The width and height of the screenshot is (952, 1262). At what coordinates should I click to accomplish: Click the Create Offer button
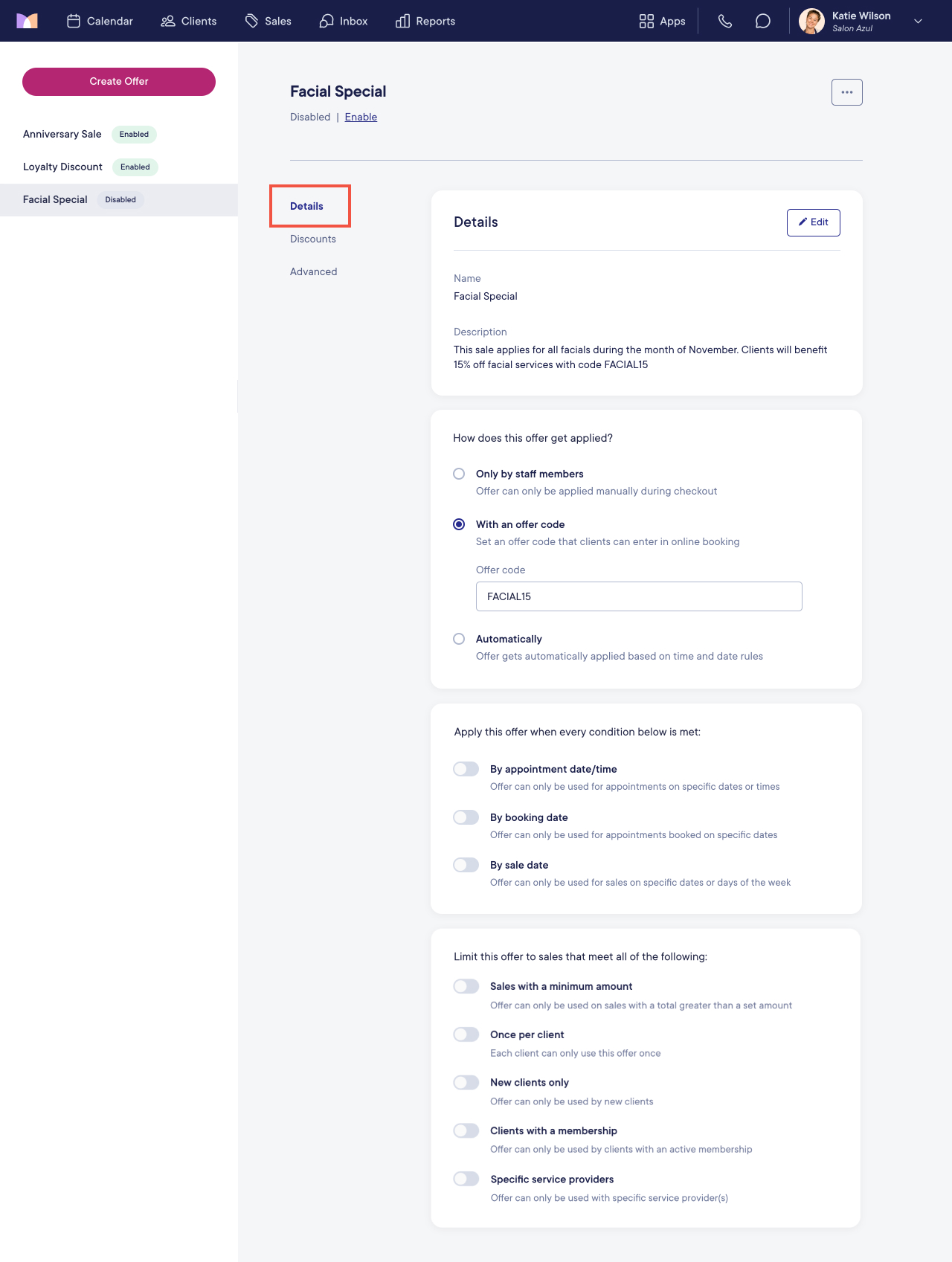pos(119,82)
